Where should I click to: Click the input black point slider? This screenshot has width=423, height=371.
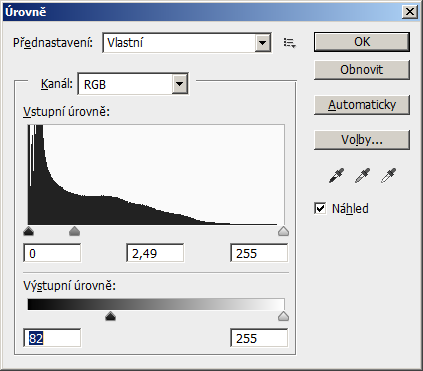pyautogui.click(x=29, y=231)
